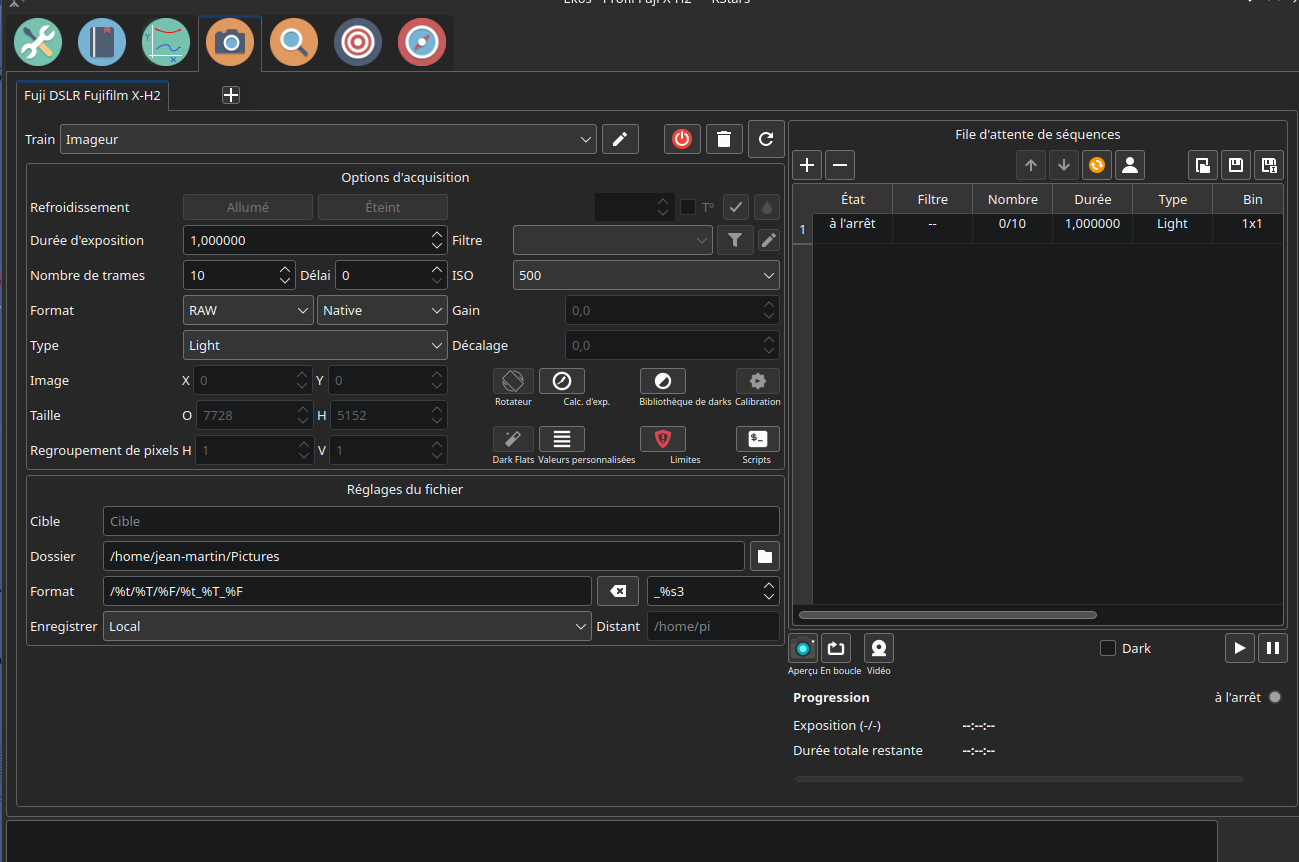
Task: Open the Type dropdown set to Light
Action: pyautogui.click(x=315, y=345)
